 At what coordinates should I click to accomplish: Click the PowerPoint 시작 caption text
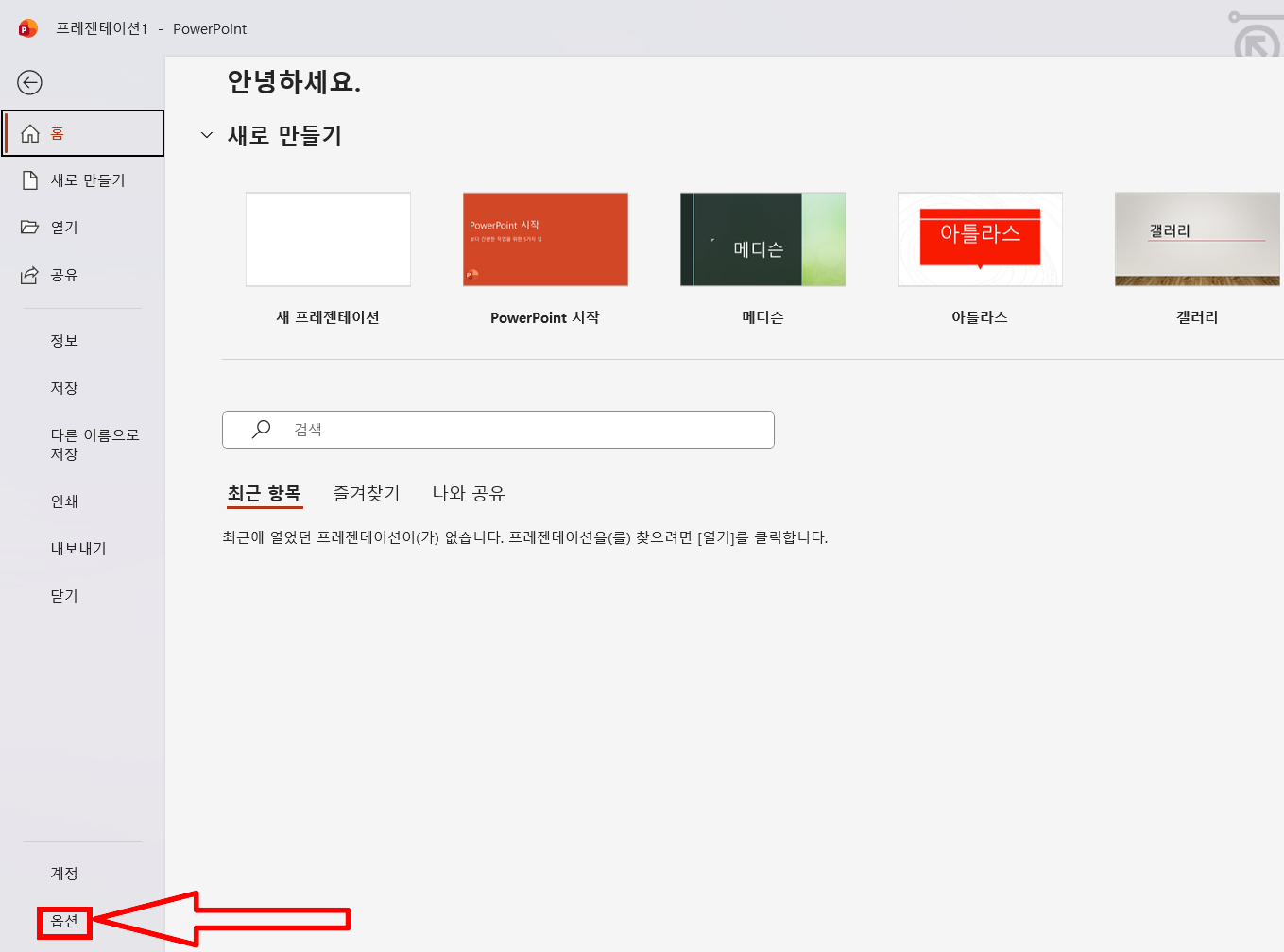(x=545, y=317)
